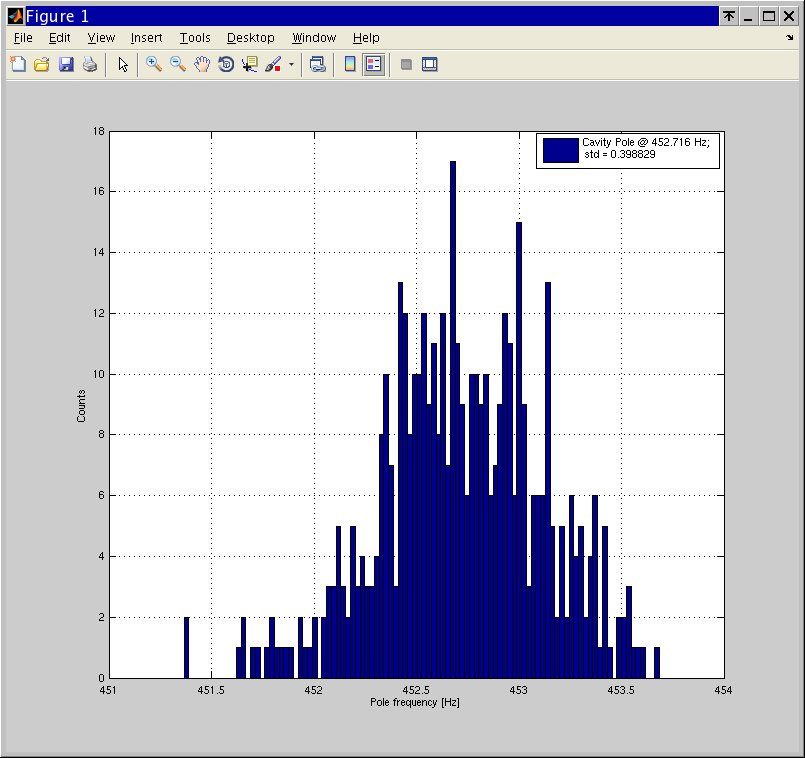Select the Edit Plot arrow tool

pyautogui.click(x=123, y=64)
